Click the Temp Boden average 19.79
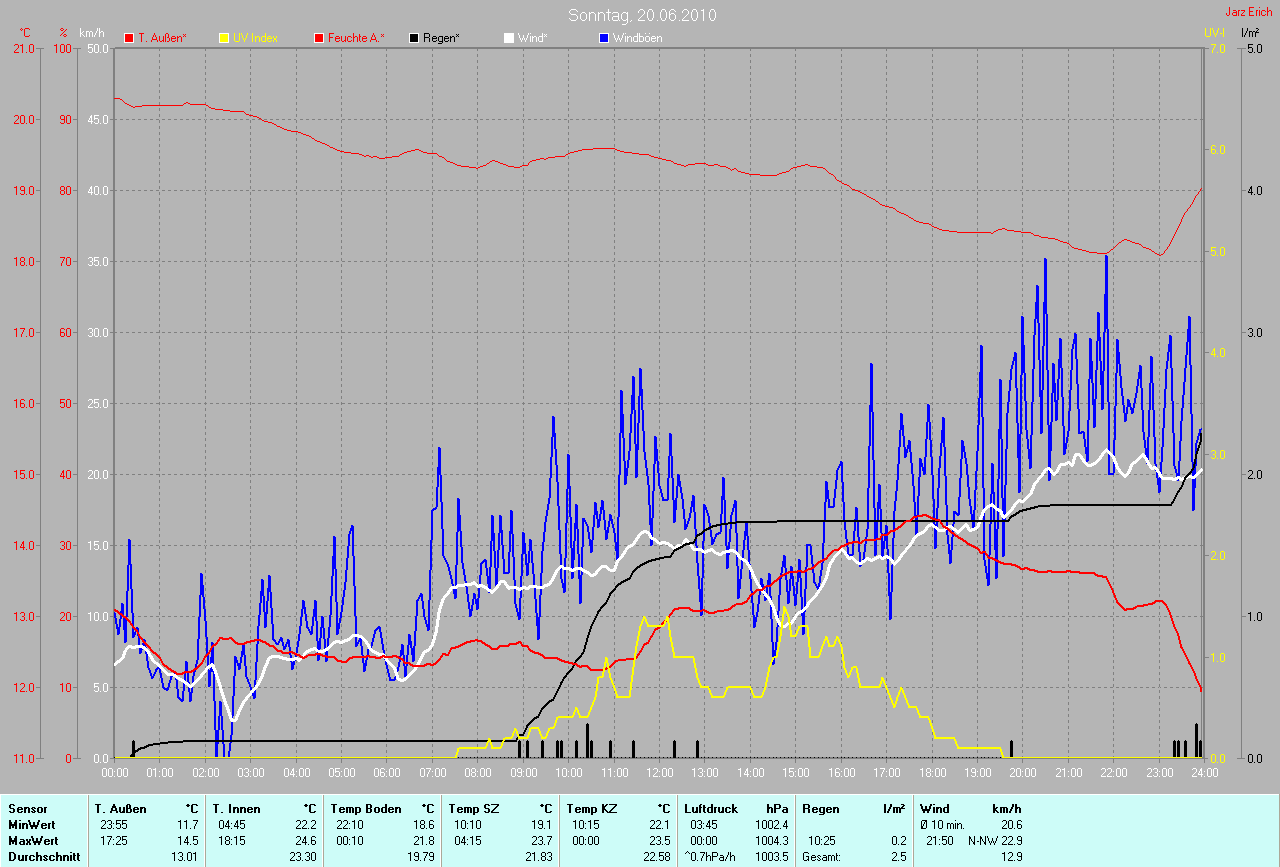This screenshot has height=867, width=1280. [420, 856]
